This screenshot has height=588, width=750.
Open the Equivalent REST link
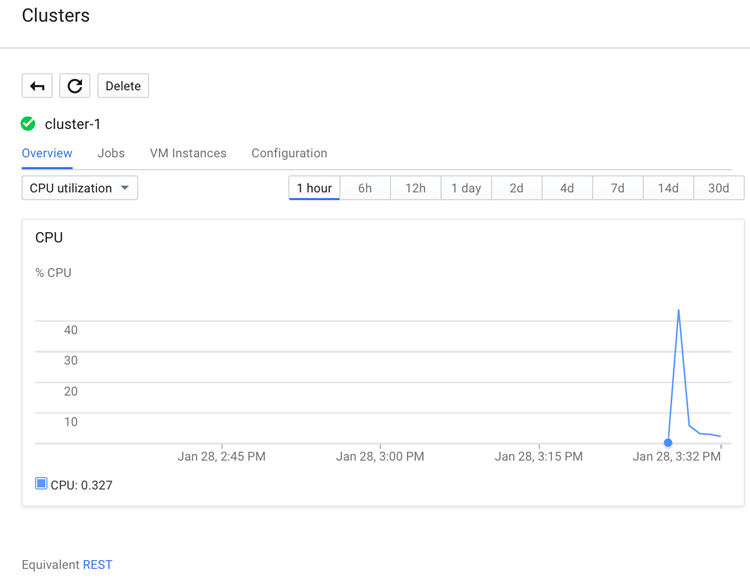[98, 565]
